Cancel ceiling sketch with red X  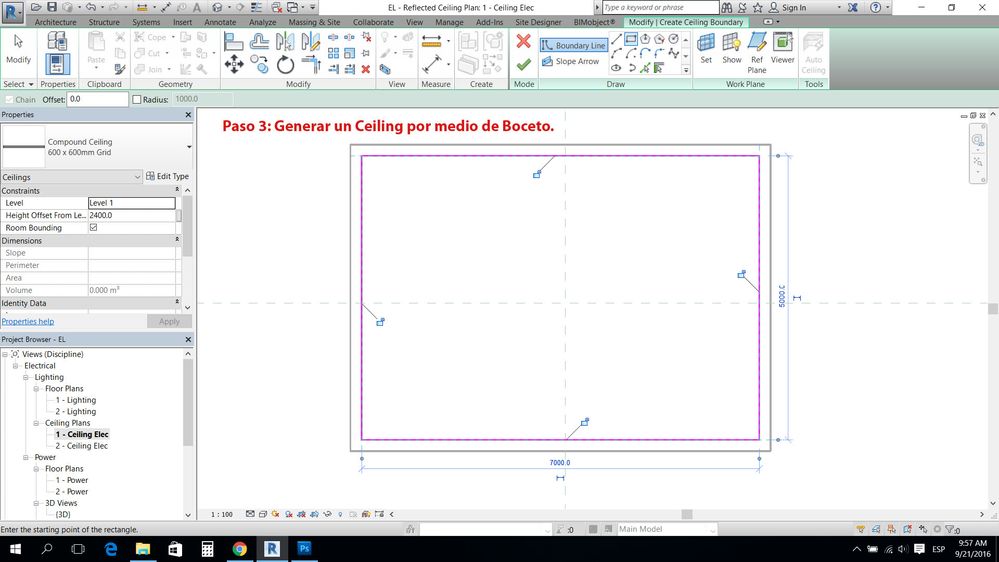(524, 42)
